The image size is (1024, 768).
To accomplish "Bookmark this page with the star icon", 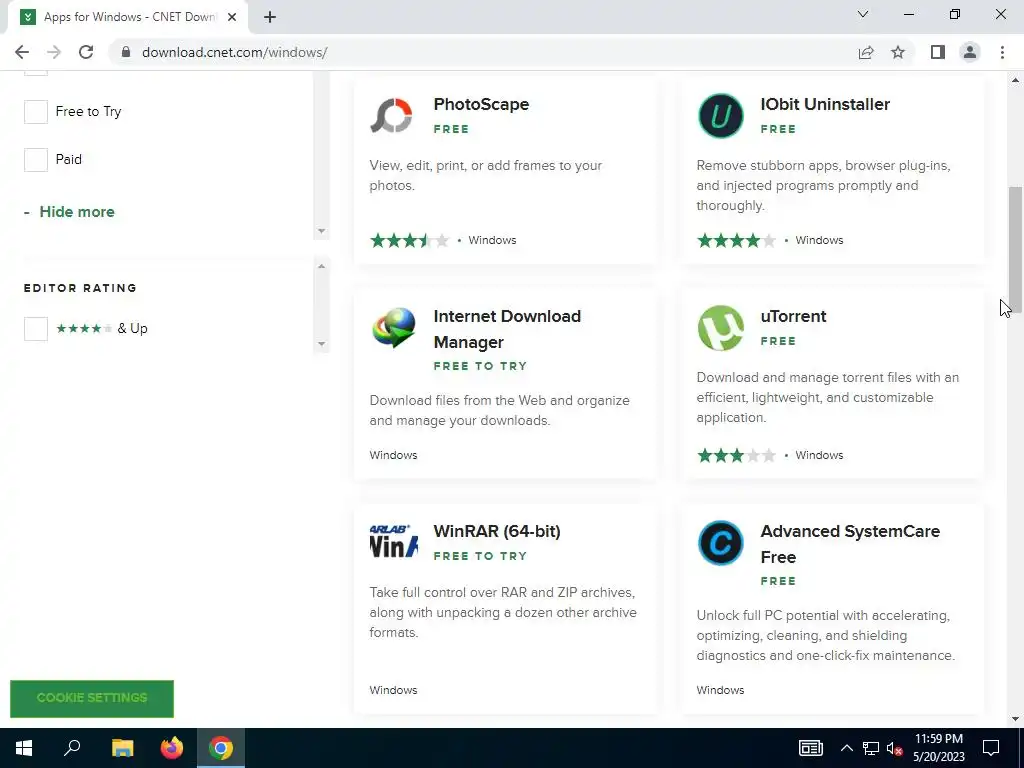I will pos(898,52).
